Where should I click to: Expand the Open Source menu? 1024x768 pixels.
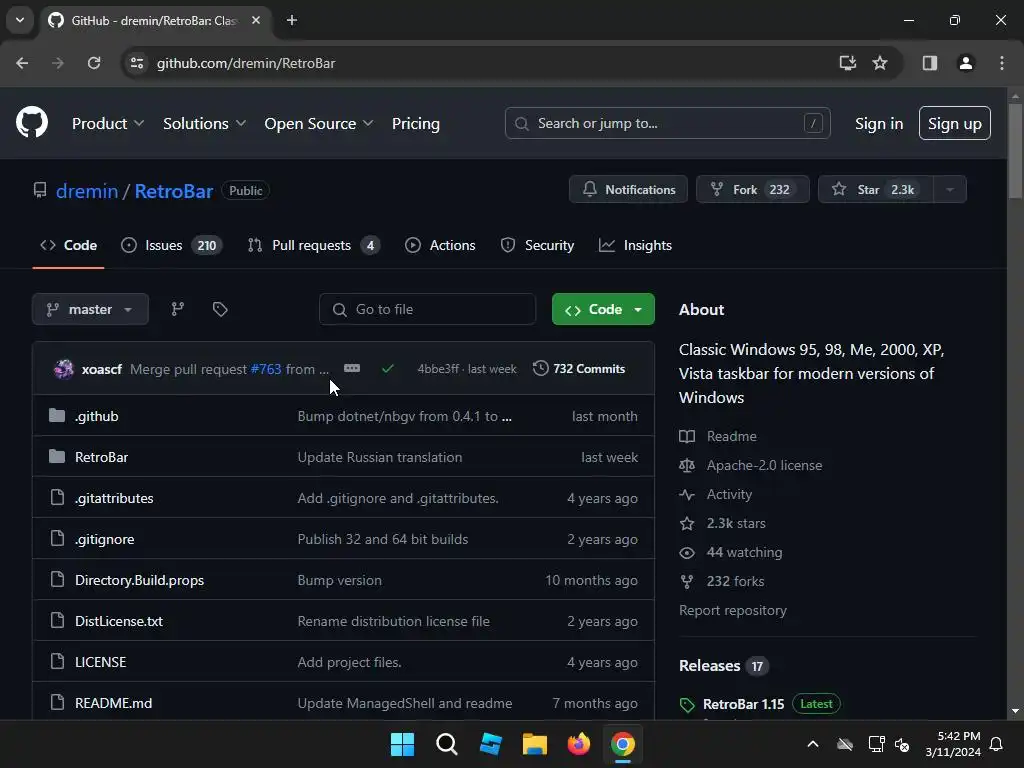click(319, 123)
